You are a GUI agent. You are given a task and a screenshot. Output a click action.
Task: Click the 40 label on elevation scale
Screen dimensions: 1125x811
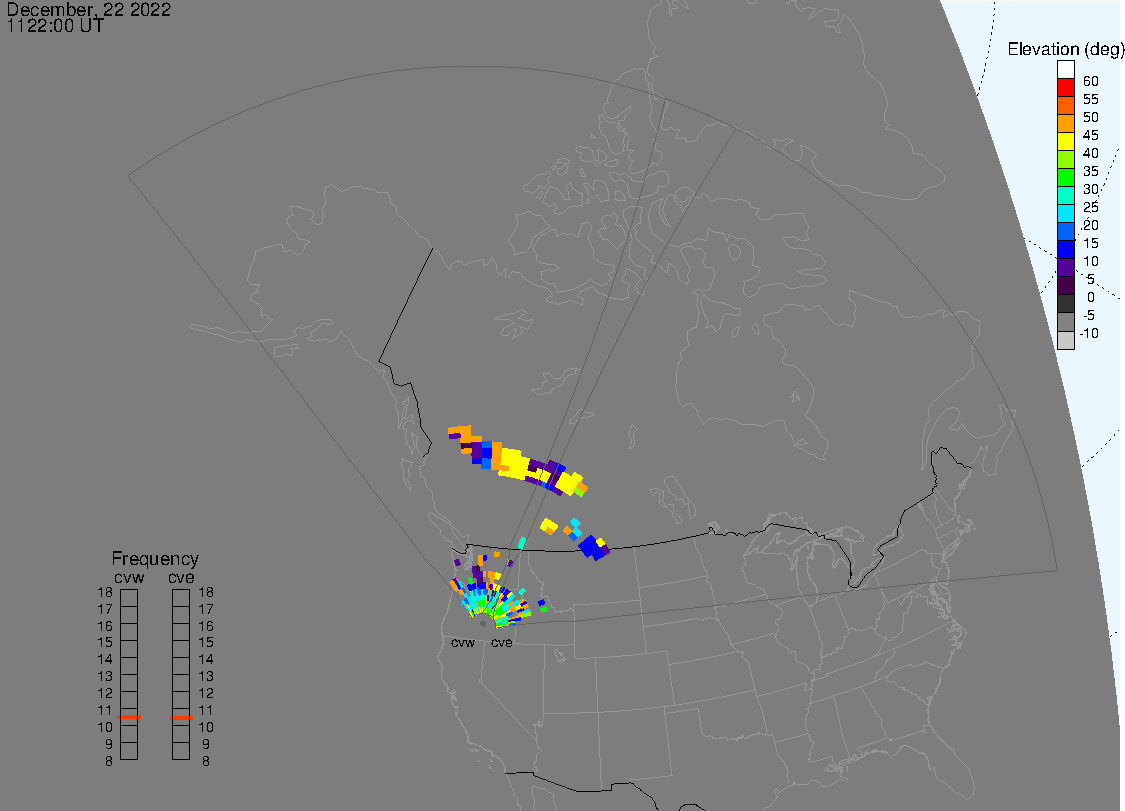(x=1091, y=153)
